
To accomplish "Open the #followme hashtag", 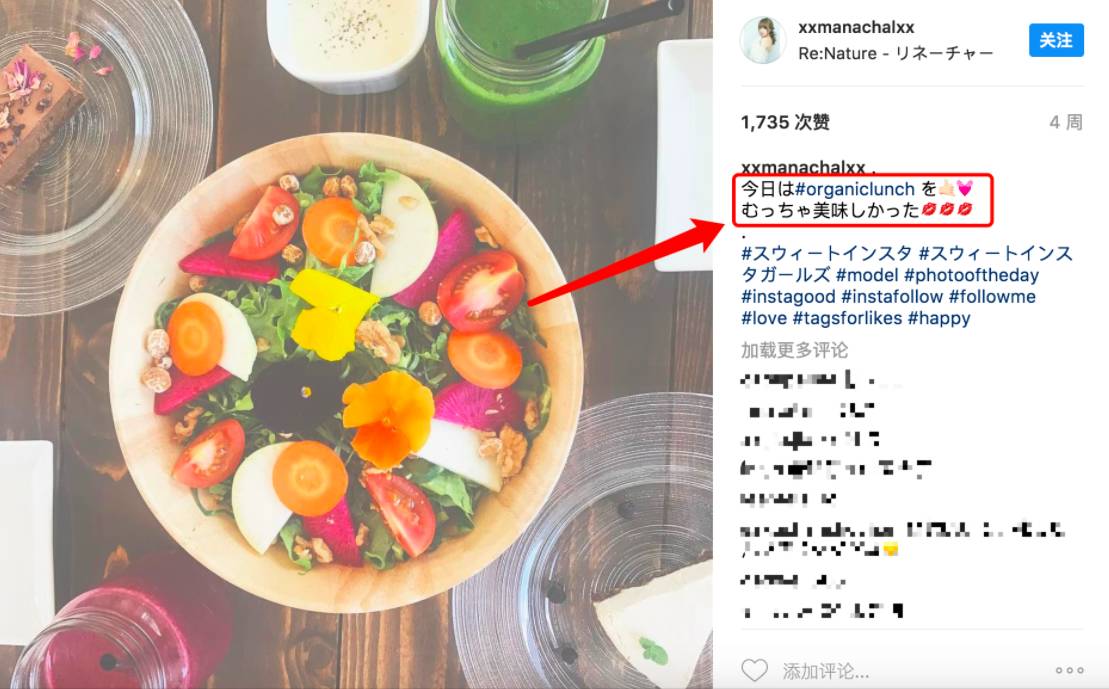I will (992, 296).
